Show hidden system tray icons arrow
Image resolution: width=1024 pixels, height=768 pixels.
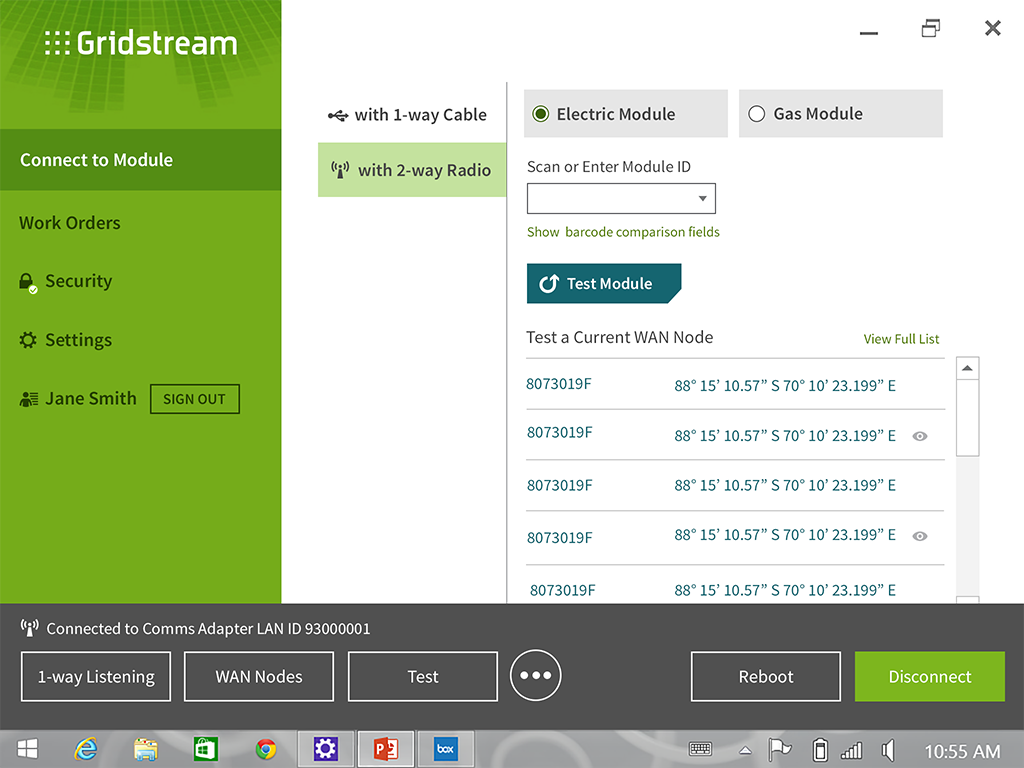[745, 750]
